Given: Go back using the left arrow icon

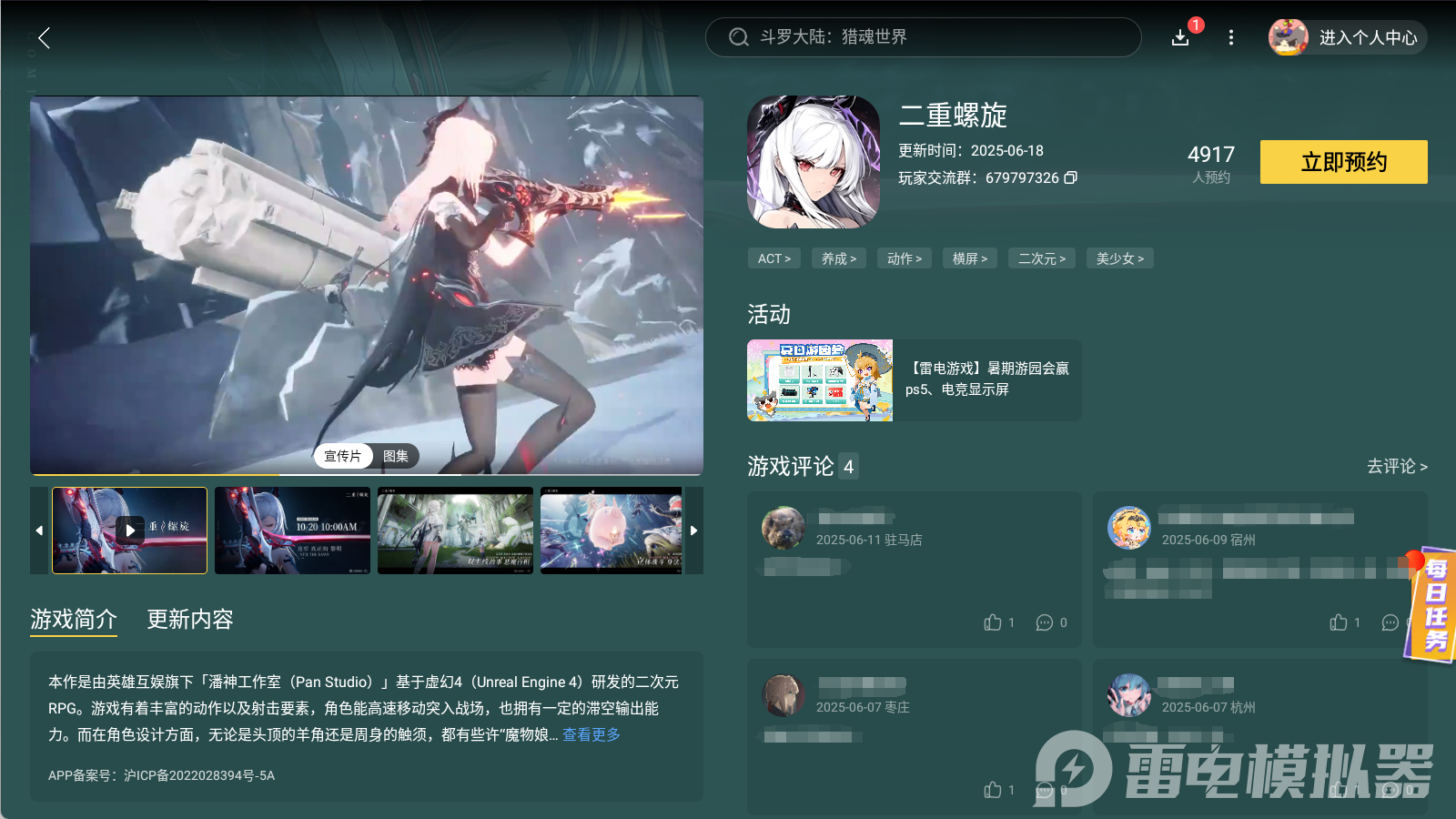Looking at the screenshot, I should pyautogui.click(x=44, y=37).
